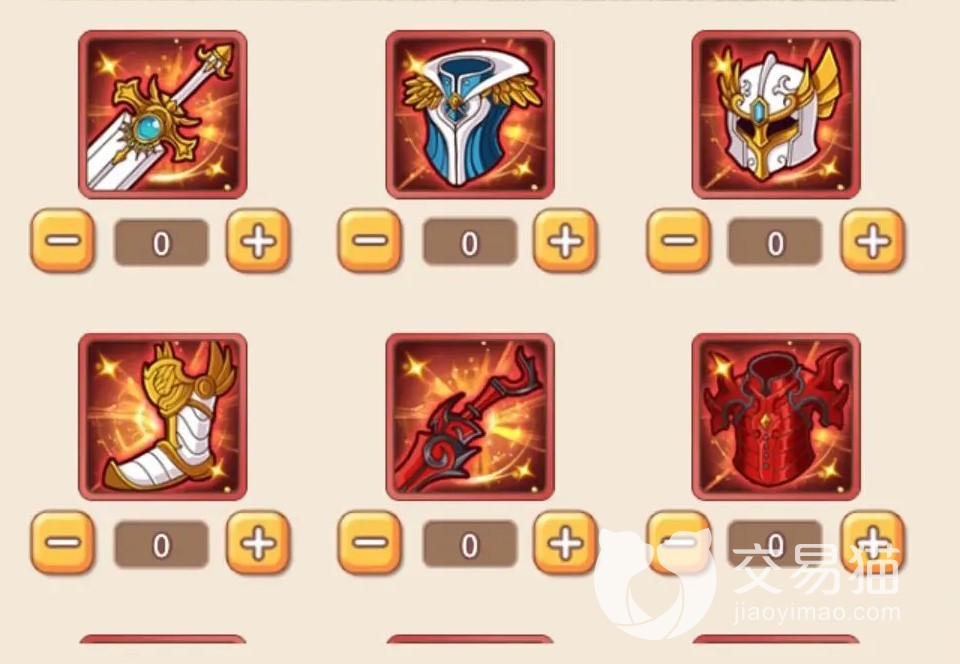Click the white sword quantity field
Screen dimensions: 960x664
(162, 242)
